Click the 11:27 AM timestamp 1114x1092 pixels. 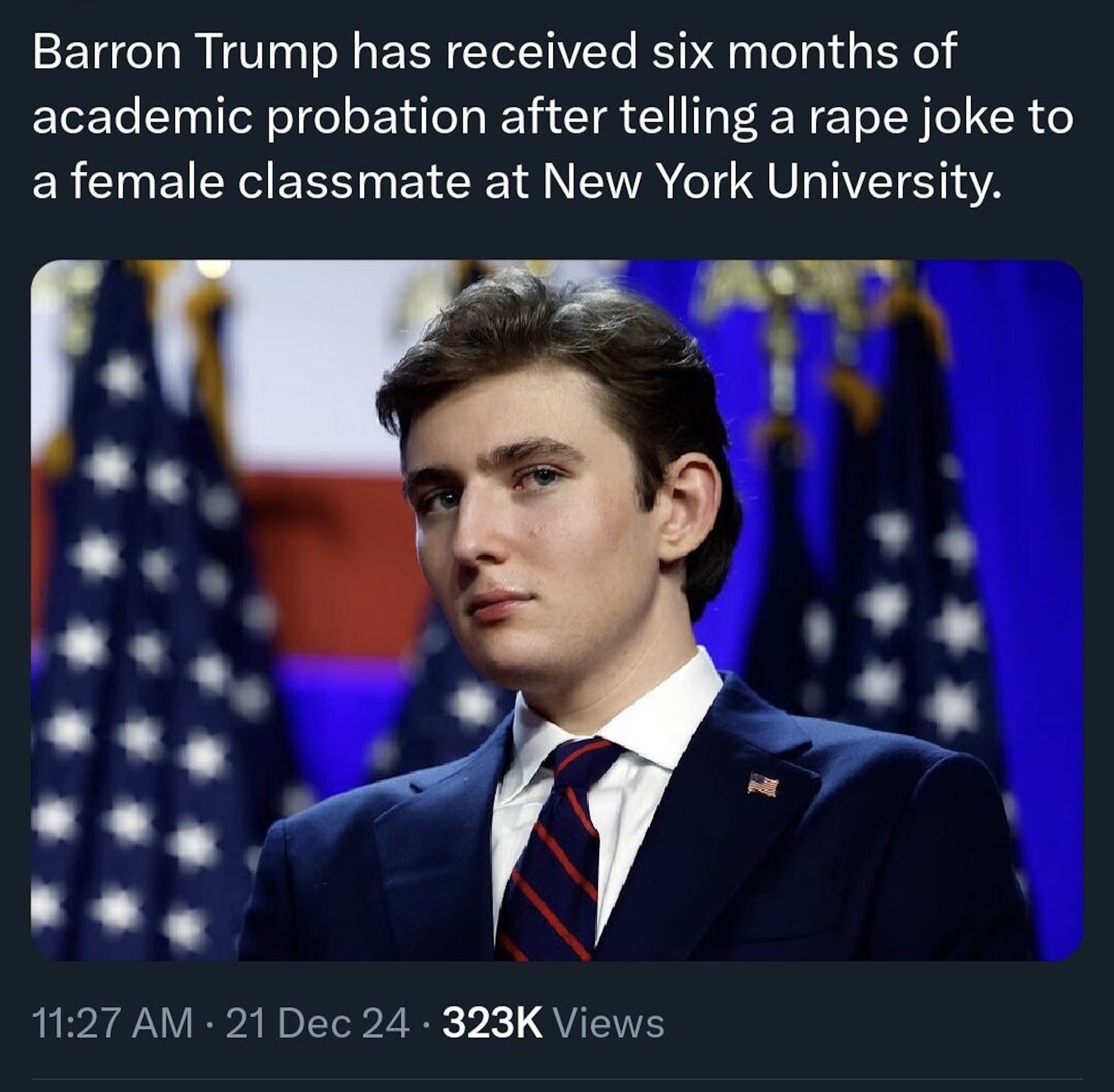[111, 1023]
